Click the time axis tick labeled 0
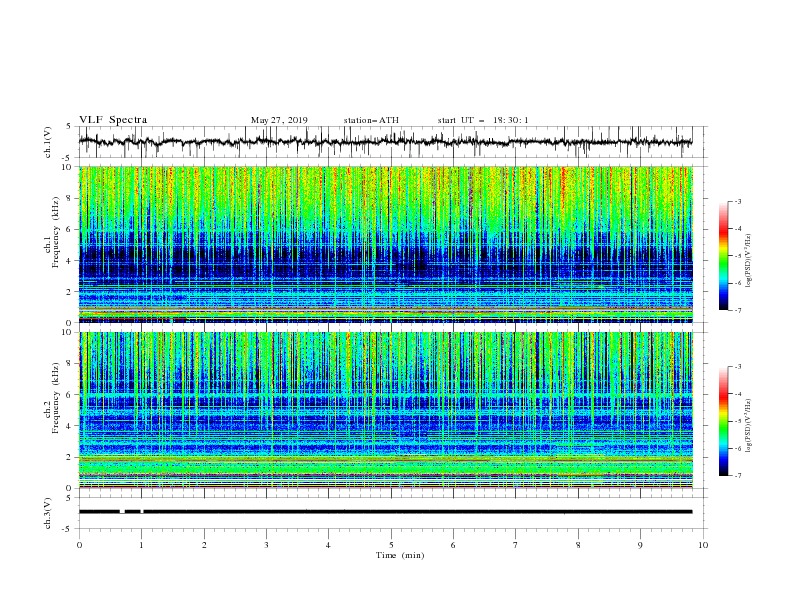Screen dimensions: 792x612 click(x=79, y=545)
